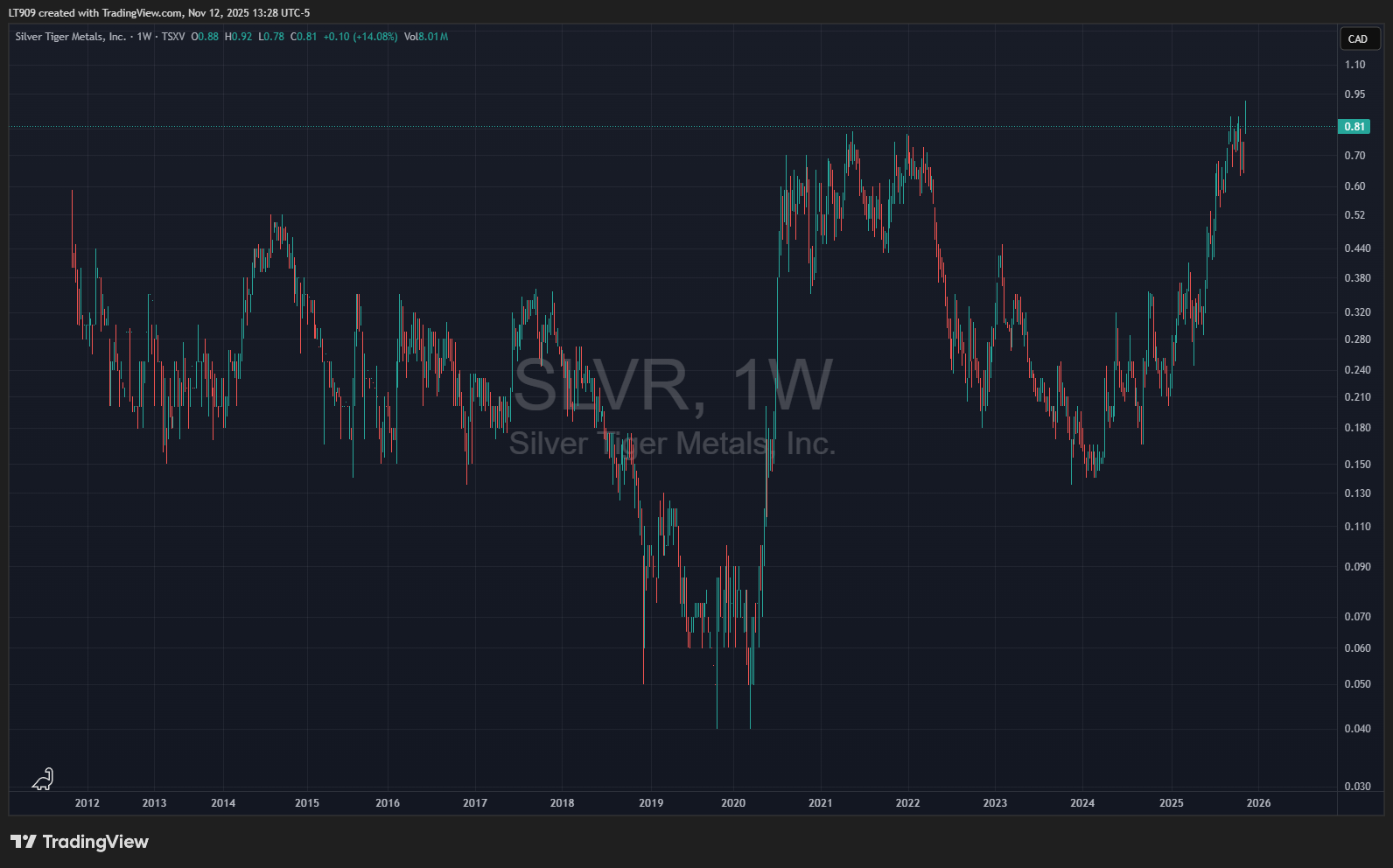Click the 0.040 price scale label
1393x868 pixels.
pos(1357,729)
